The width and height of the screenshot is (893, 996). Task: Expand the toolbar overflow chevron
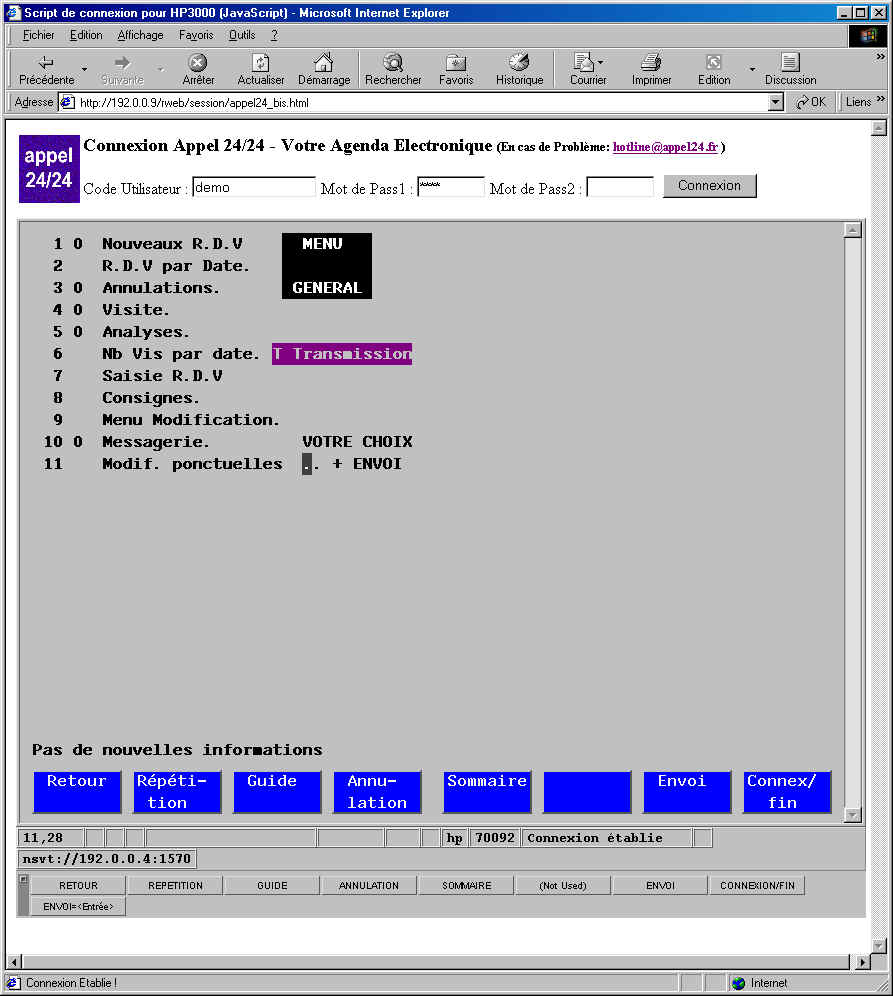880,57
